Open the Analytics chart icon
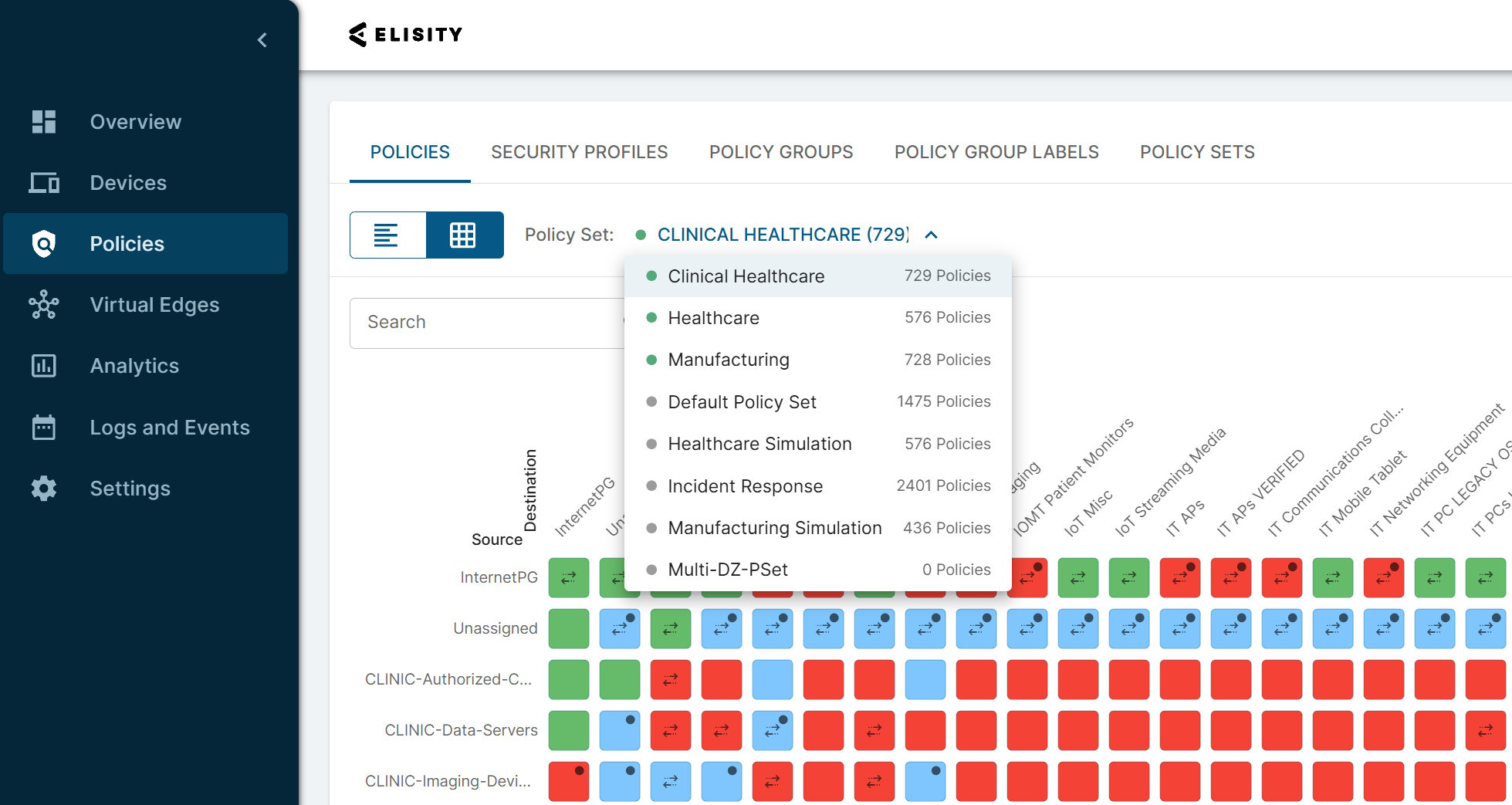Screen dimensions: 1512x805 click(44, 366)
